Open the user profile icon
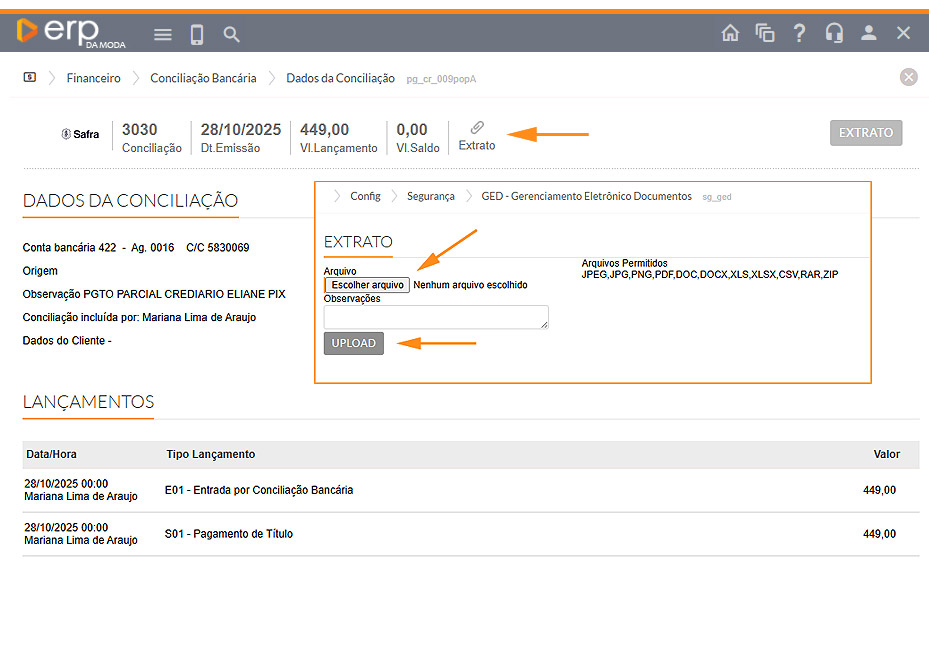The image size is (929, 648). pyautogui.click(x=869, y=33)
